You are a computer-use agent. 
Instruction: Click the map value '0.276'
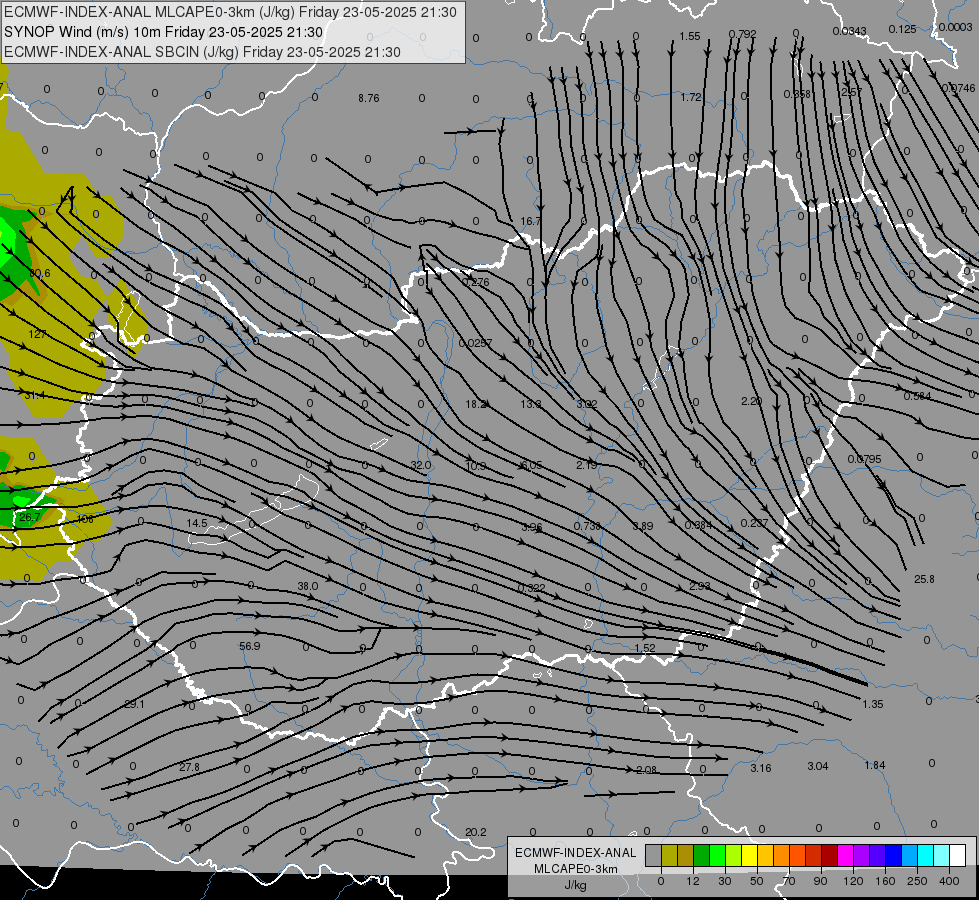475,282
